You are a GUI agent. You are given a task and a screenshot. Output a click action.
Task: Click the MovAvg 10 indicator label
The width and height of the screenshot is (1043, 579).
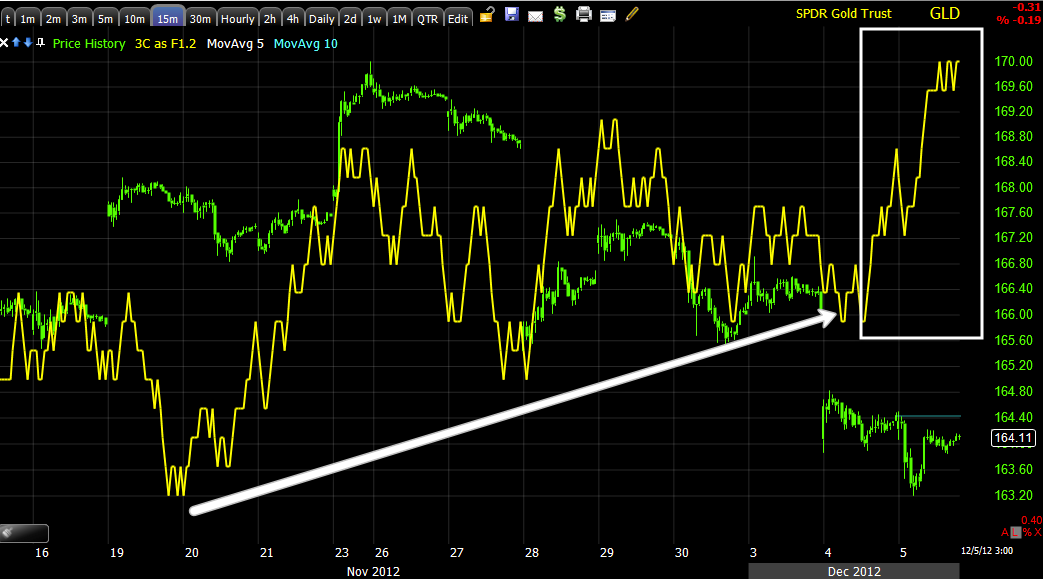click(x=306, y=44)
